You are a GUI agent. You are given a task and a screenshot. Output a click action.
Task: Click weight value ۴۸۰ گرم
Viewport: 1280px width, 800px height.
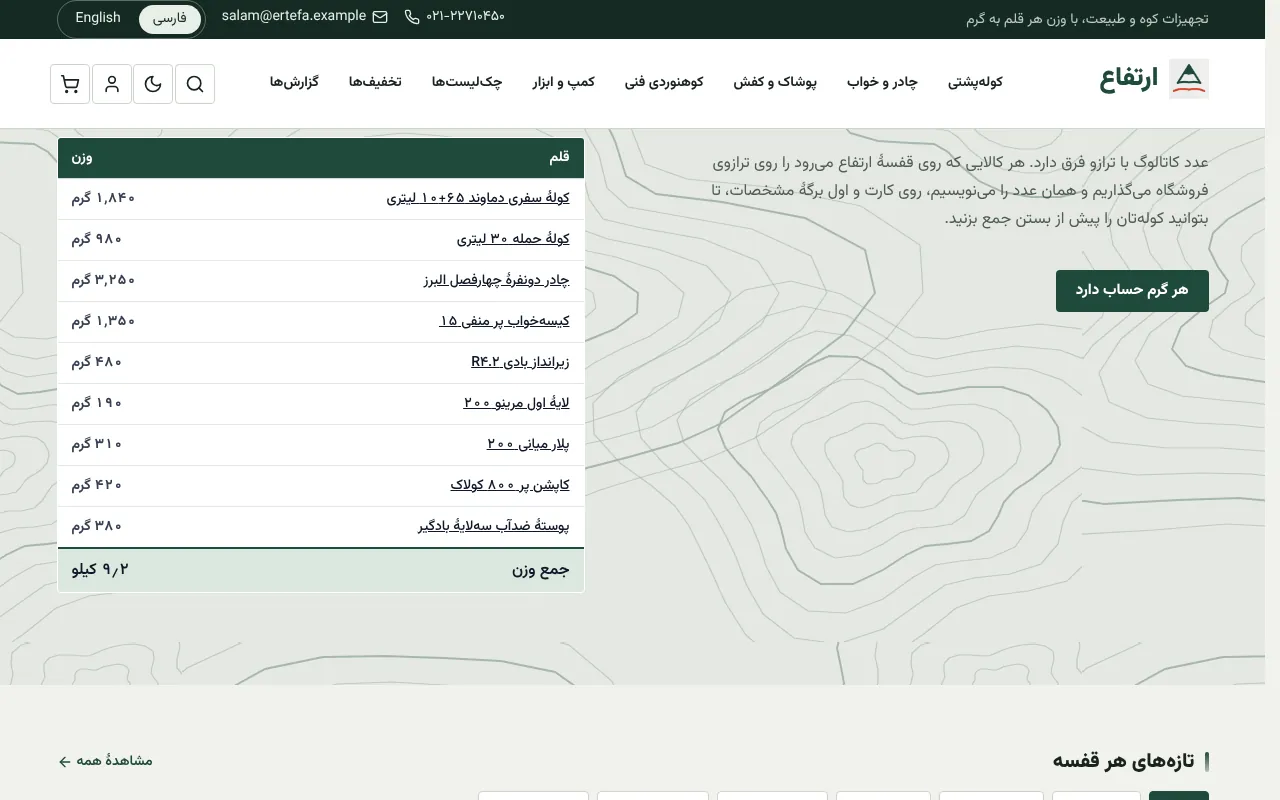click(x=96, y=363)
